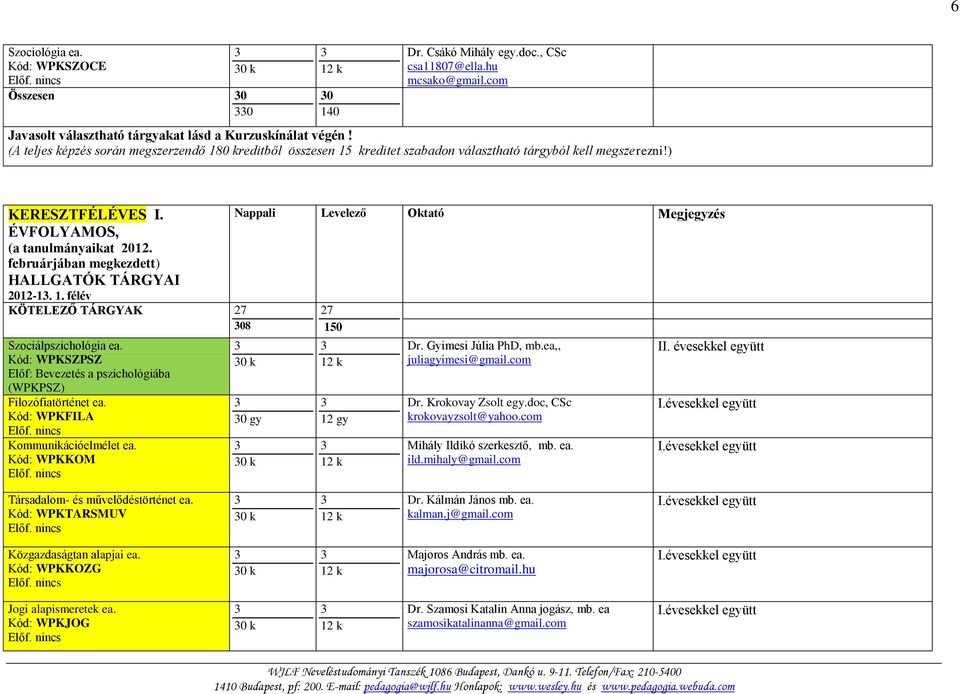This screenshot has height=694, width=960.
Task: Click the course title "Filozófiatörténet ea."
Action: click(57, 403)
